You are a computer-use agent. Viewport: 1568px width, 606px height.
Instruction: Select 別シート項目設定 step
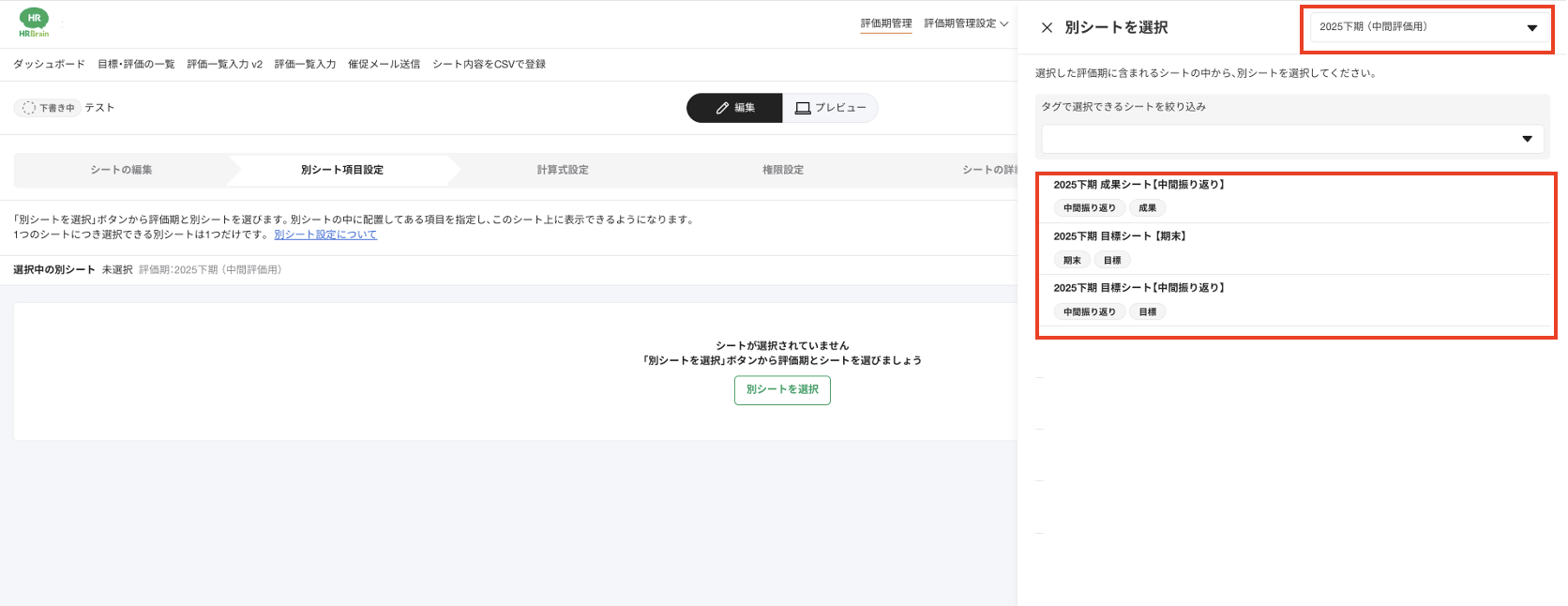point(342,170)
